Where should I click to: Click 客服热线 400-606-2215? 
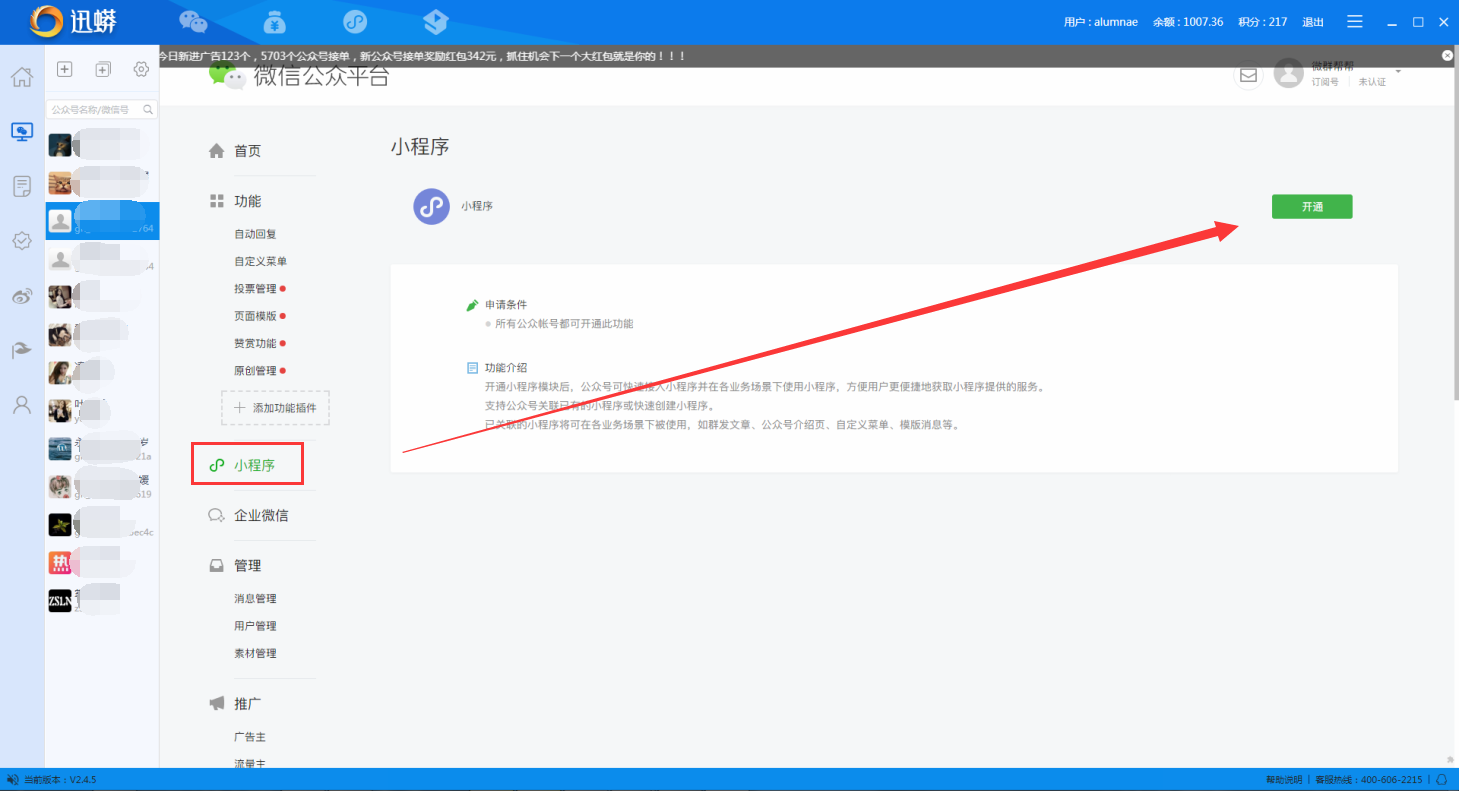pos(1368,780)
